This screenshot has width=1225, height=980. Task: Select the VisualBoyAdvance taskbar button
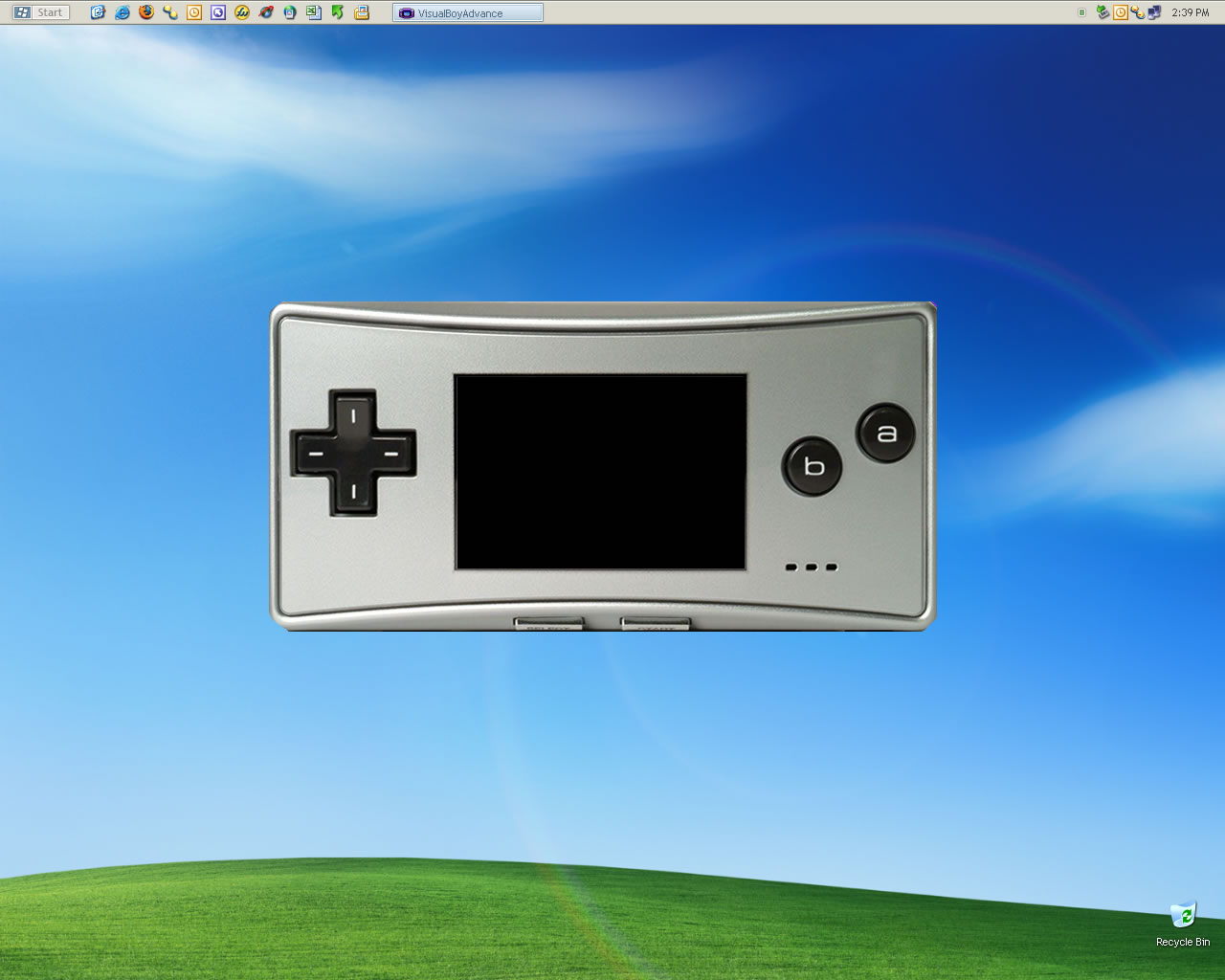(x=468, y=12)
